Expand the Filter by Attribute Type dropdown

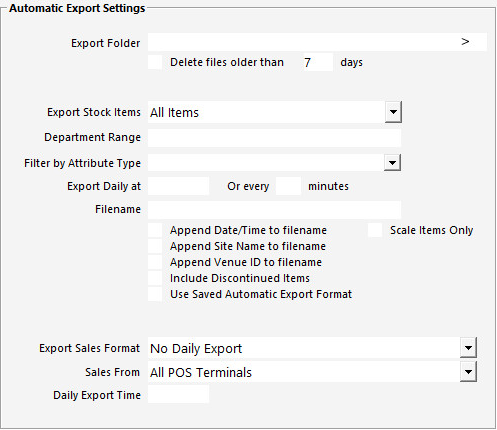(x=392, y=163)
